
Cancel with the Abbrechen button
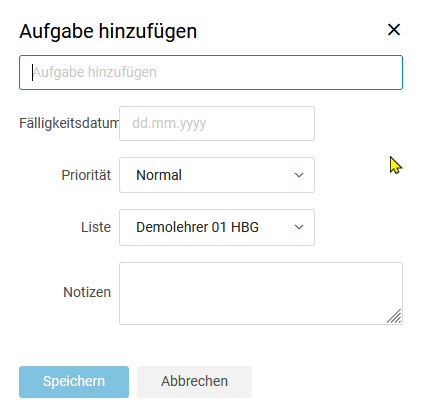point(194,382)
